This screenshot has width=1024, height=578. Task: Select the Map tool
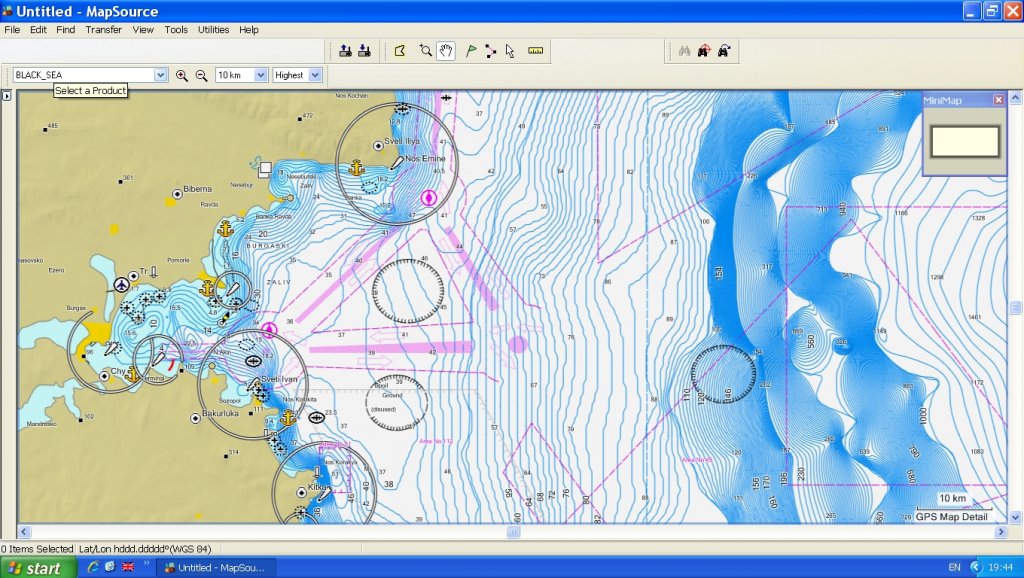tap(401, 51)
